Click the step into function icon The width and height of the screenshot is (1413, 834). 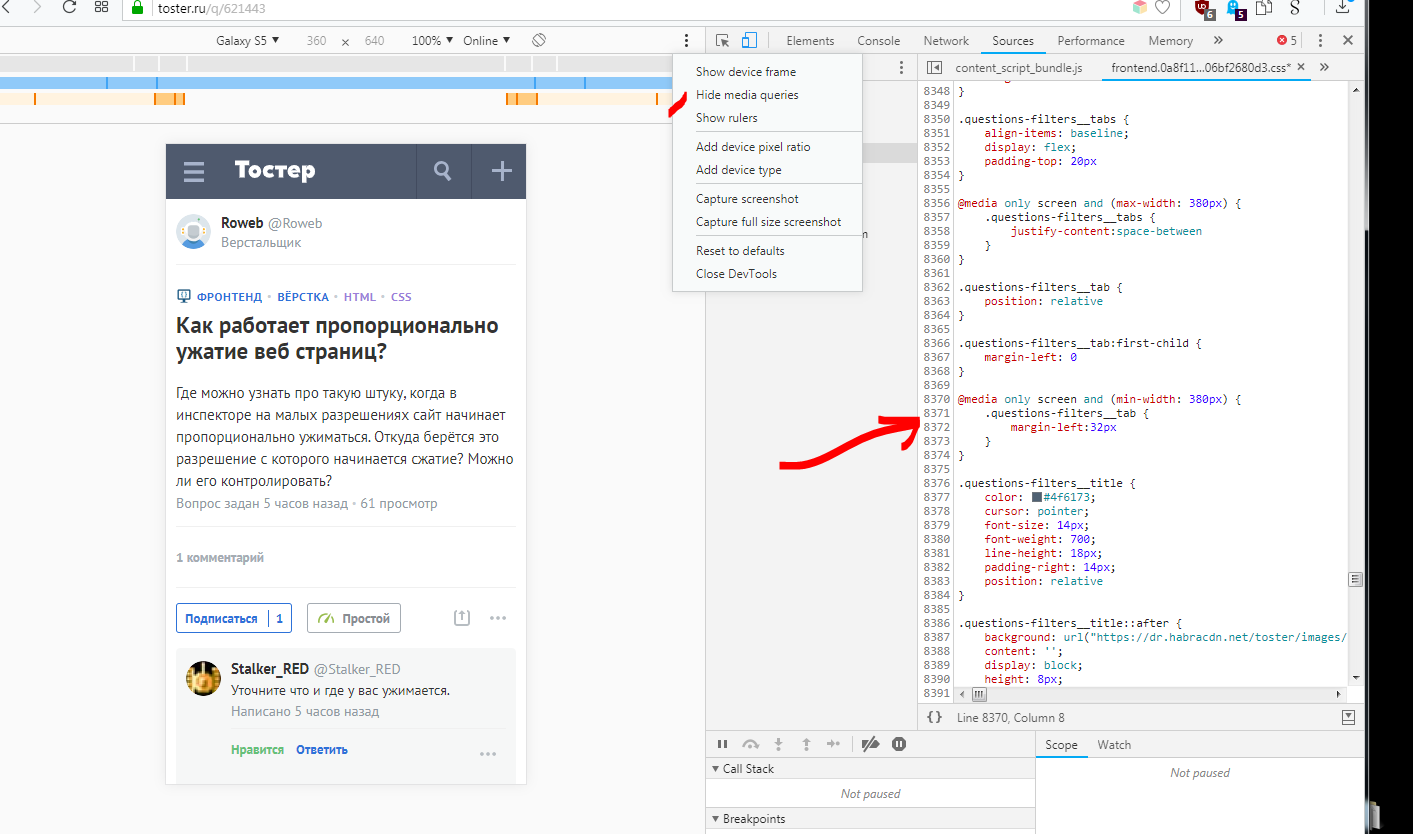[x=778, y=744]
